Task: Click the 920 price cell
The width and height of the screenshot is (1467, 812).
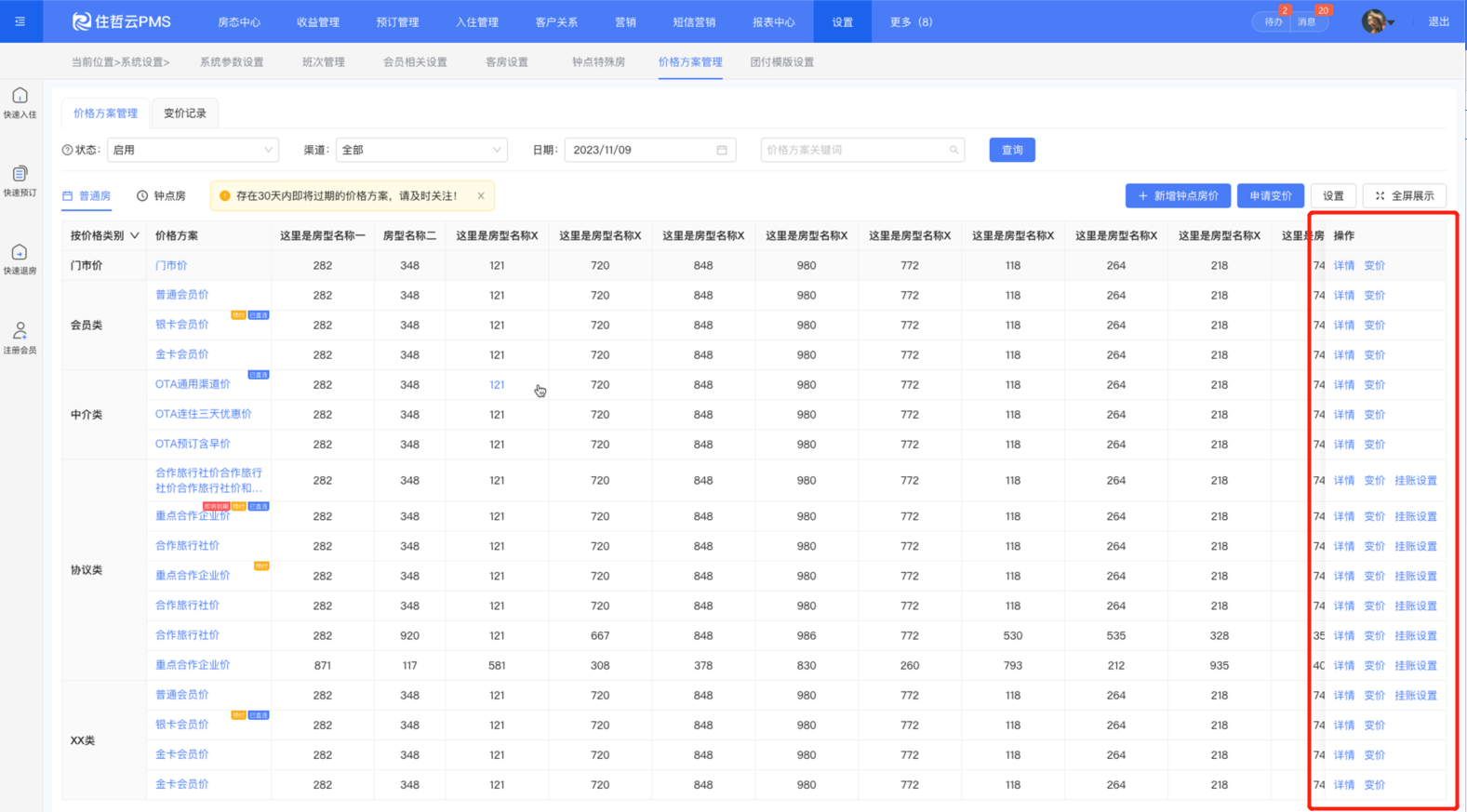Action: [409, 635]
